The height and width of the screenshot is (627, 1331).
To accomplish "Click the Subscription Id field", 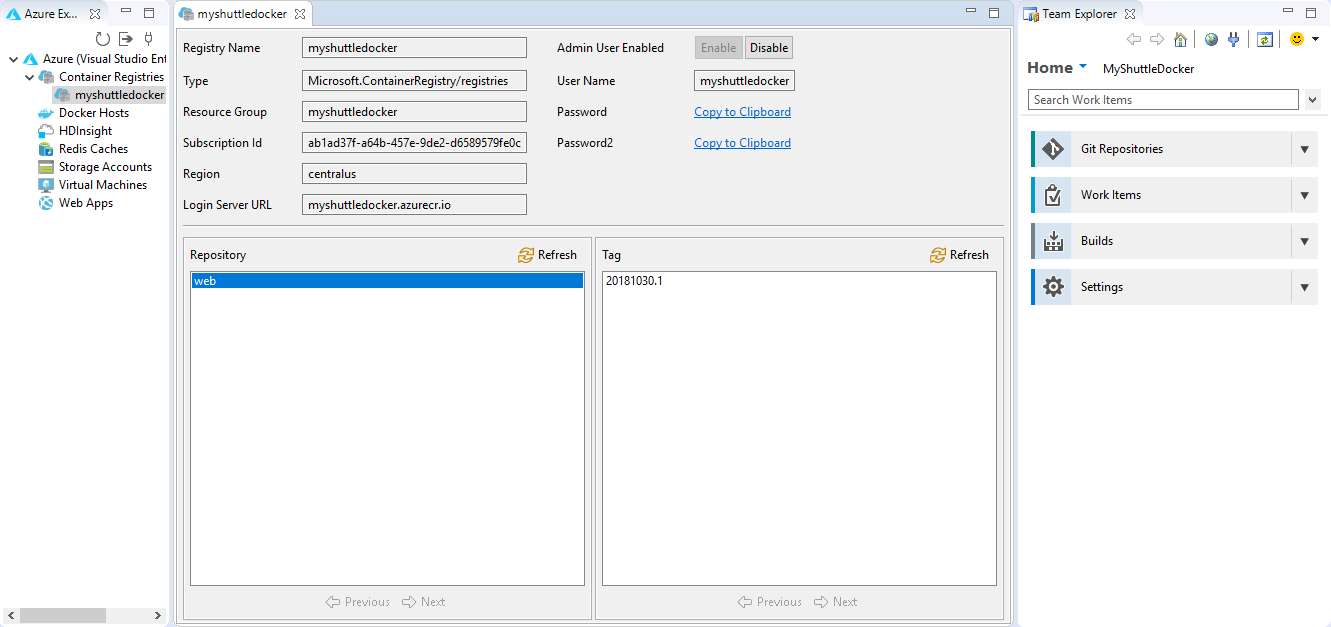I will (414, 143).
